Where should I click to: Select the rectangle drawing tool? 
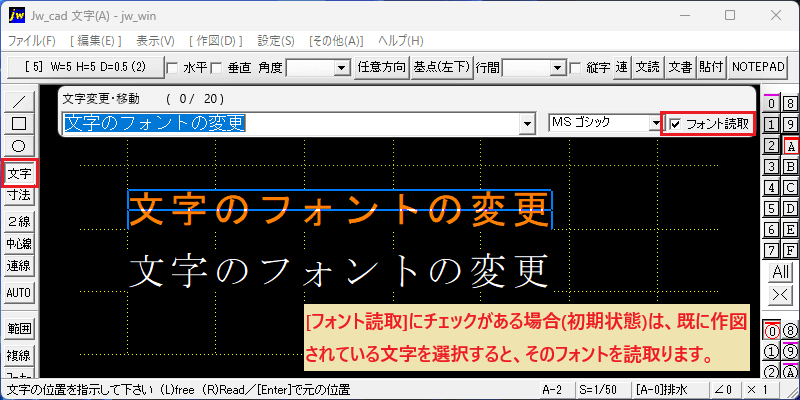tap(19, 123)
